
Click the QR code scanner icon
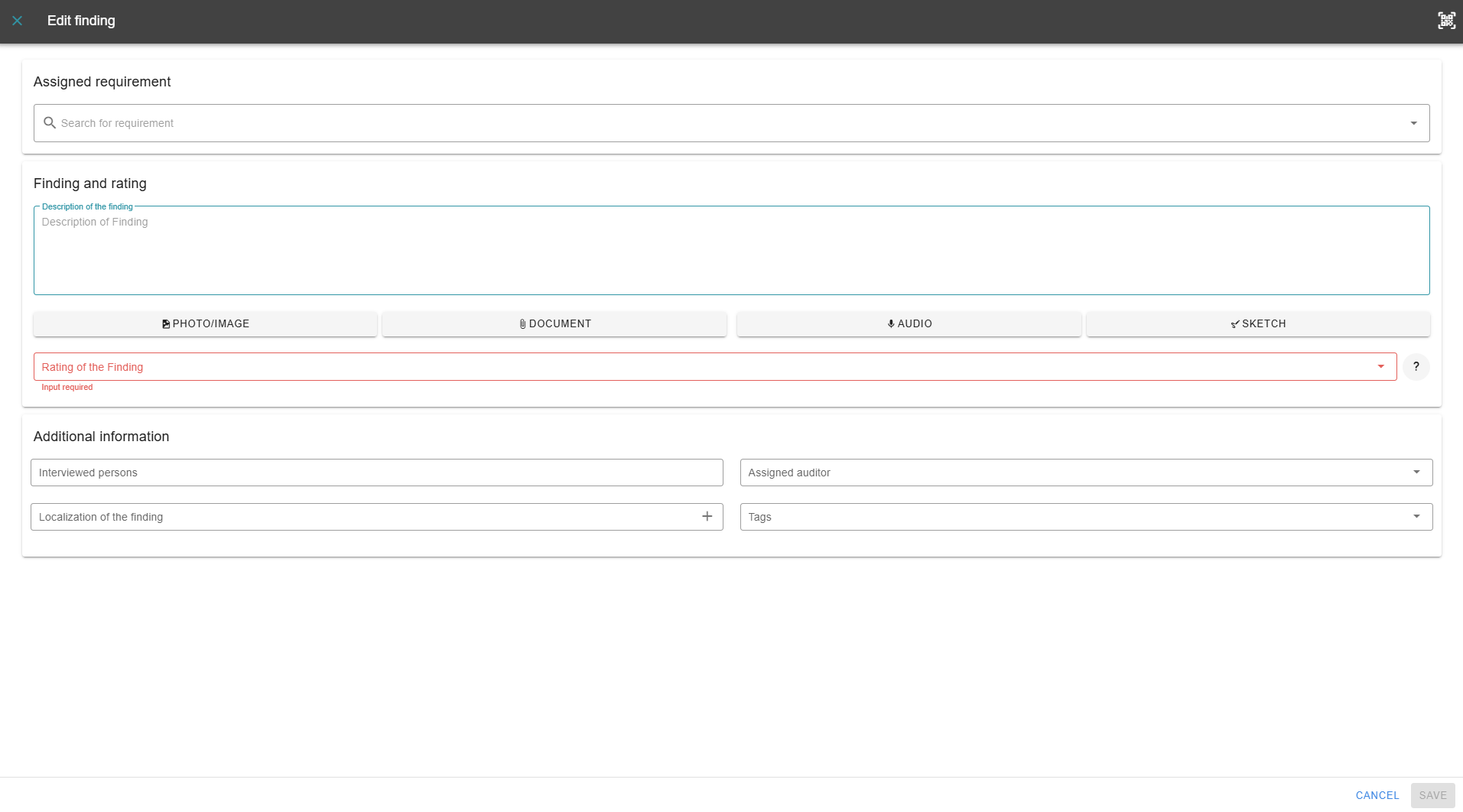pos(1445,21)
